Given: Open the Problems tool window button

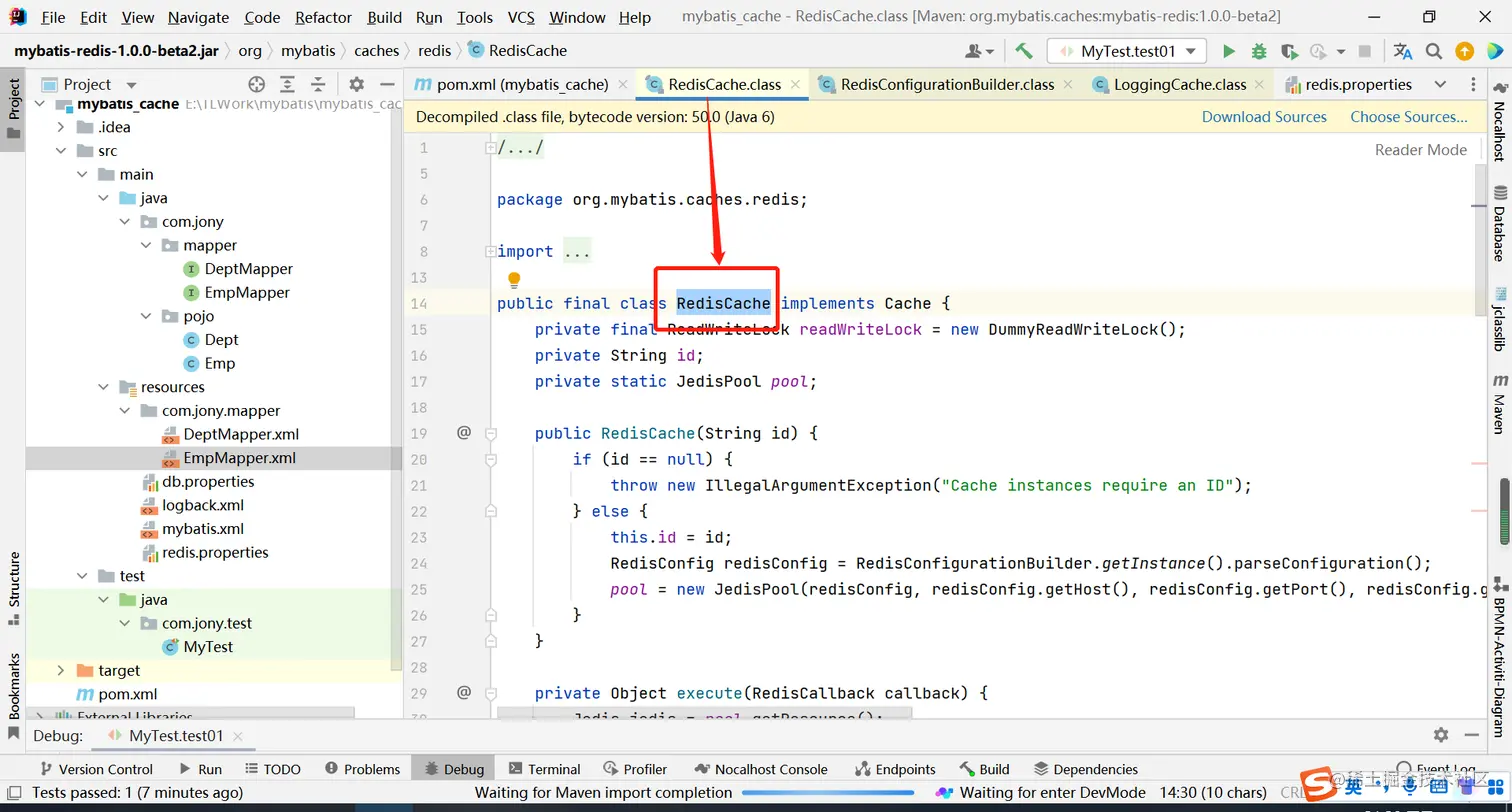Looking at the screenshot, I should point(362,769).
